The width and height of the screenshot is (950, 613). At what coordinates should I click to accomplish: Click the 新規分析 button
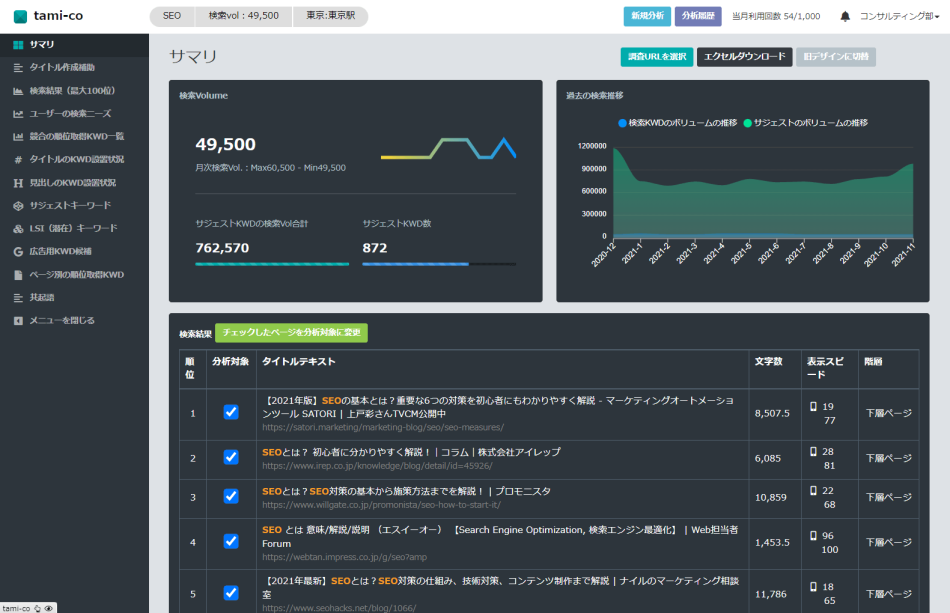coord(647,16)
